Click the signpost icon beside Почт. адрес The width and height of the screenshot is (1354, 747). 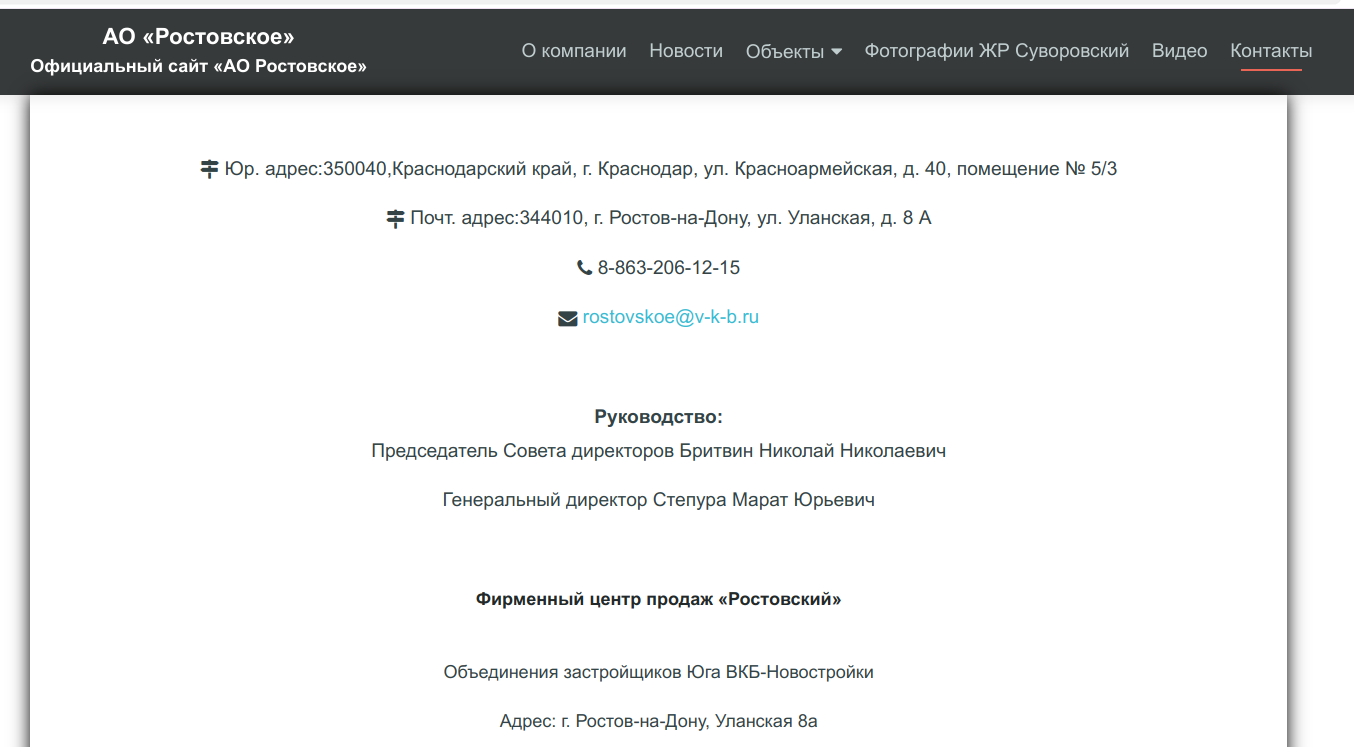tap(395, 218)
